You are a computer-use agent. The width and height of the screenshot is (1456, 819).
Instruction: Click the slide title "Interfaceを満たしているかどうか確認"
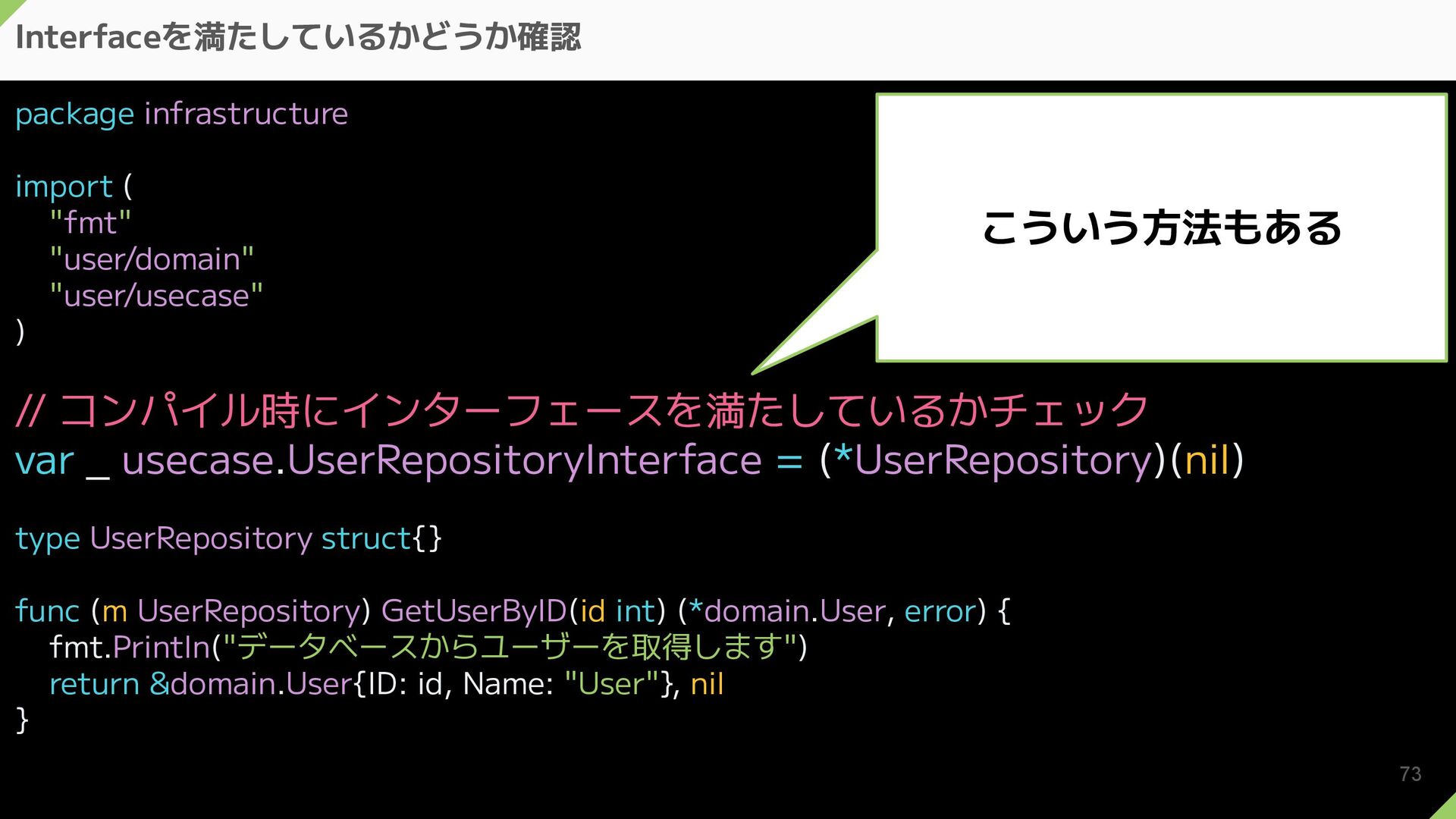pyautogui.click(x=298, y=37)
